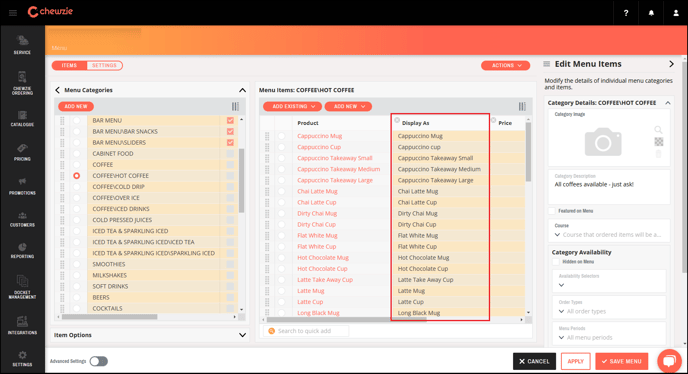Open the Course dropdown
688x374 pixels.
pyautogui.click(x=610, y=231)
